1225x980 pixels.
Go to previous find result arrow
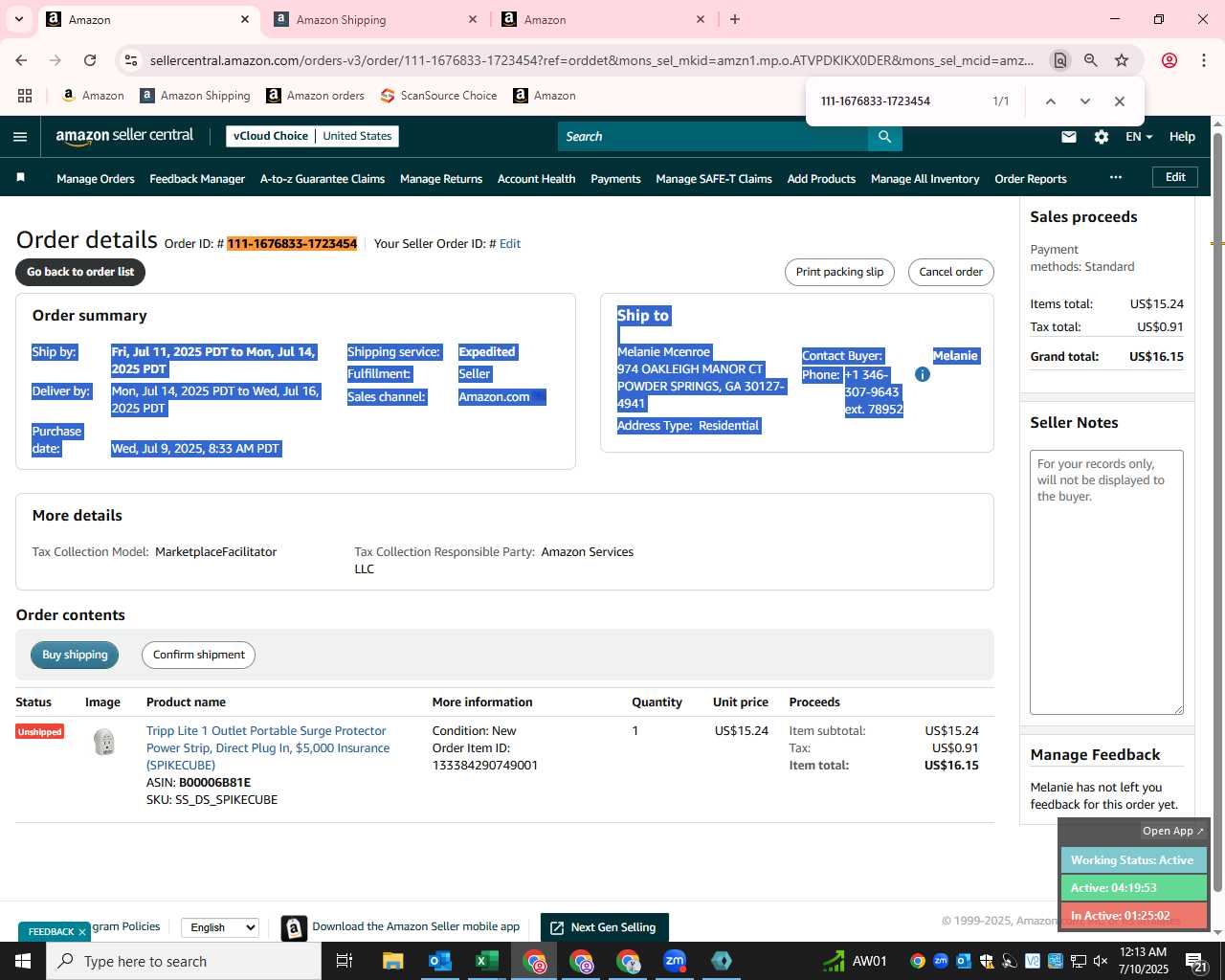[x=1050, y=101]
